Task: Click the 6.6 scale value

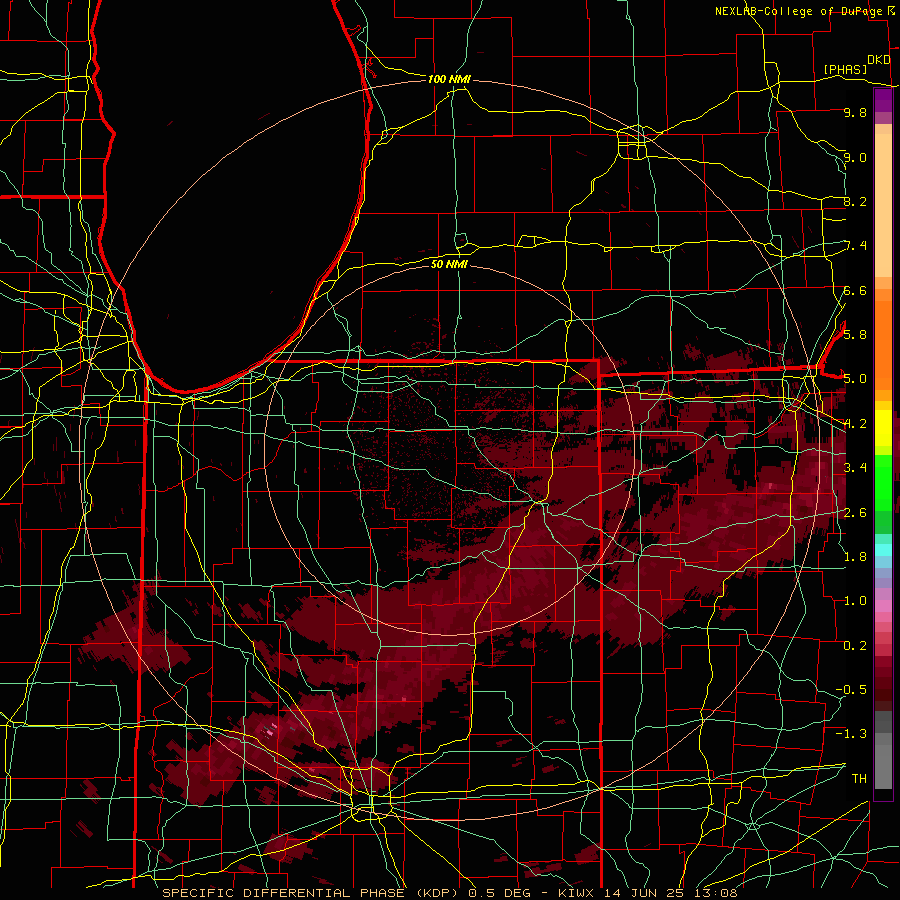Action: pos(855,290)
